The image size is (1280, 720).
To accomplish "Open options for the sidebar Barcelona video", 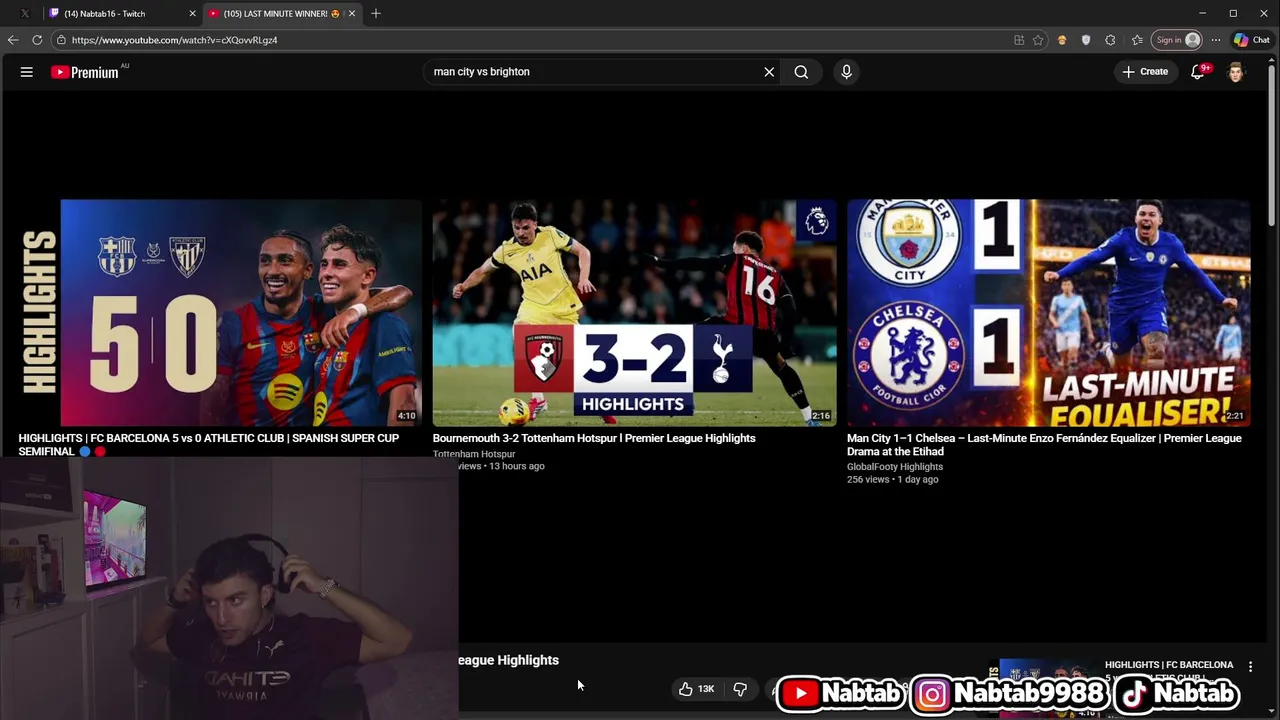I will [1250, 666].
